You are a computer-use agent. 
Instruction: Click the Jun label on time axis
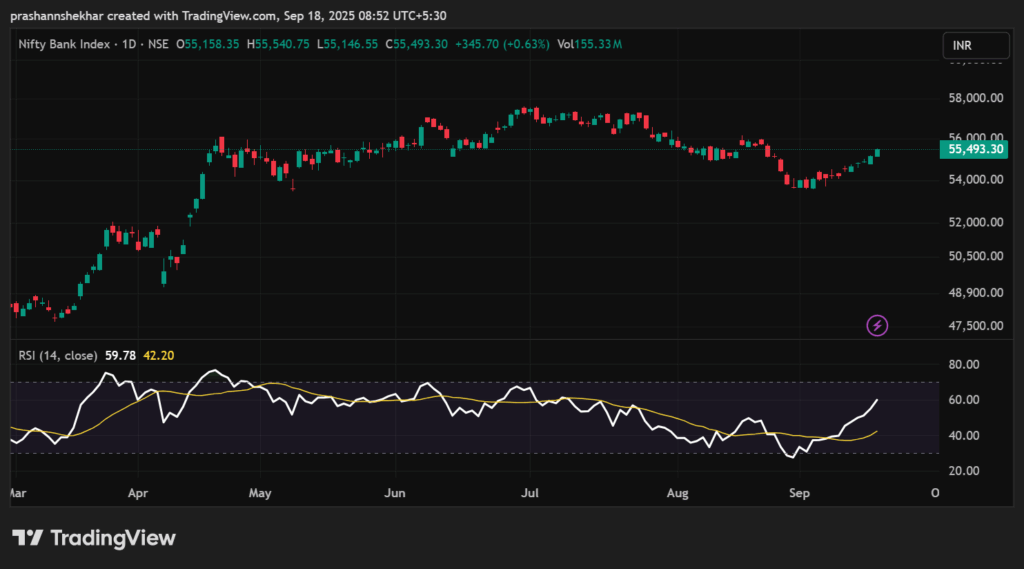pyautogui.click(x=394, y=493)
